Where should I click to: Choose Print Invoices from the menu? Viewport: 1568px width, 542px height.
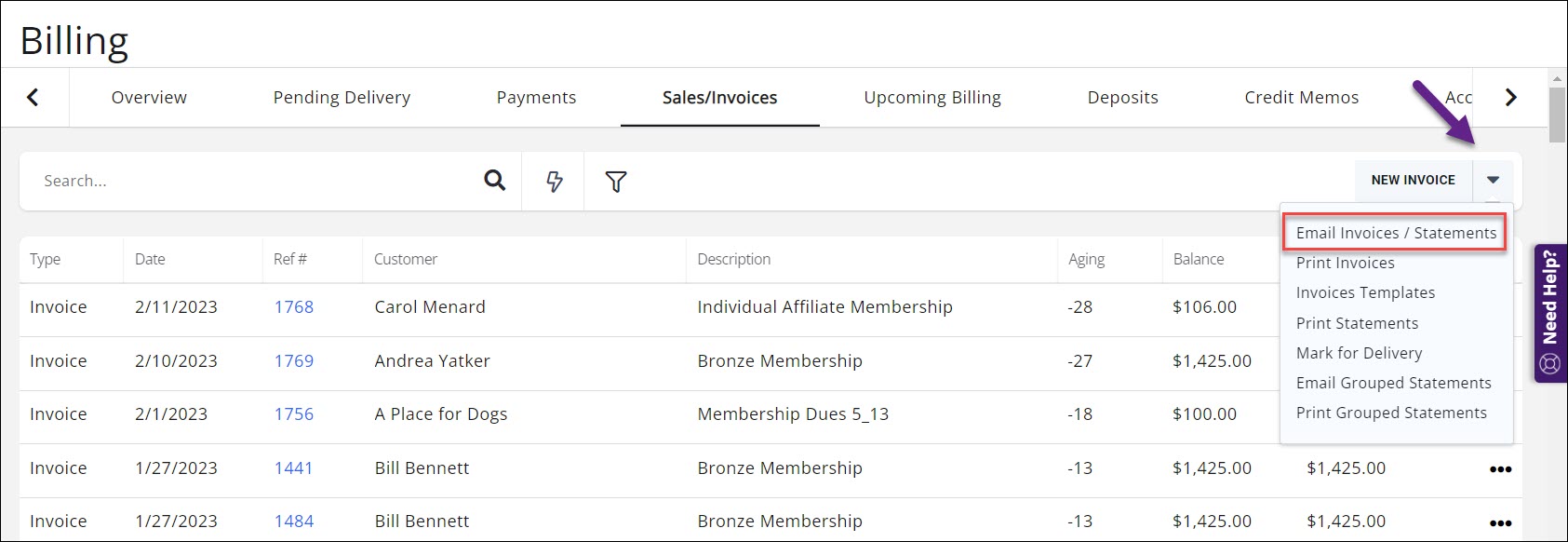1345,263
